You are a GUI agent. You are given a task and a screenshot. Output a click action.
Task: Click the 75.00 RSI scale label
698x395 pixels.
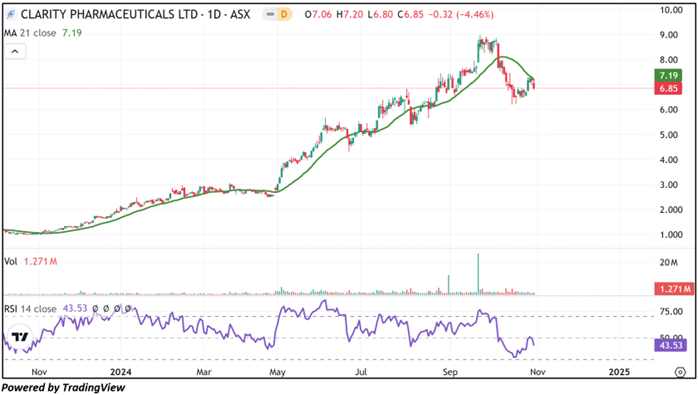pyautogui.click(x=671, y=311)
